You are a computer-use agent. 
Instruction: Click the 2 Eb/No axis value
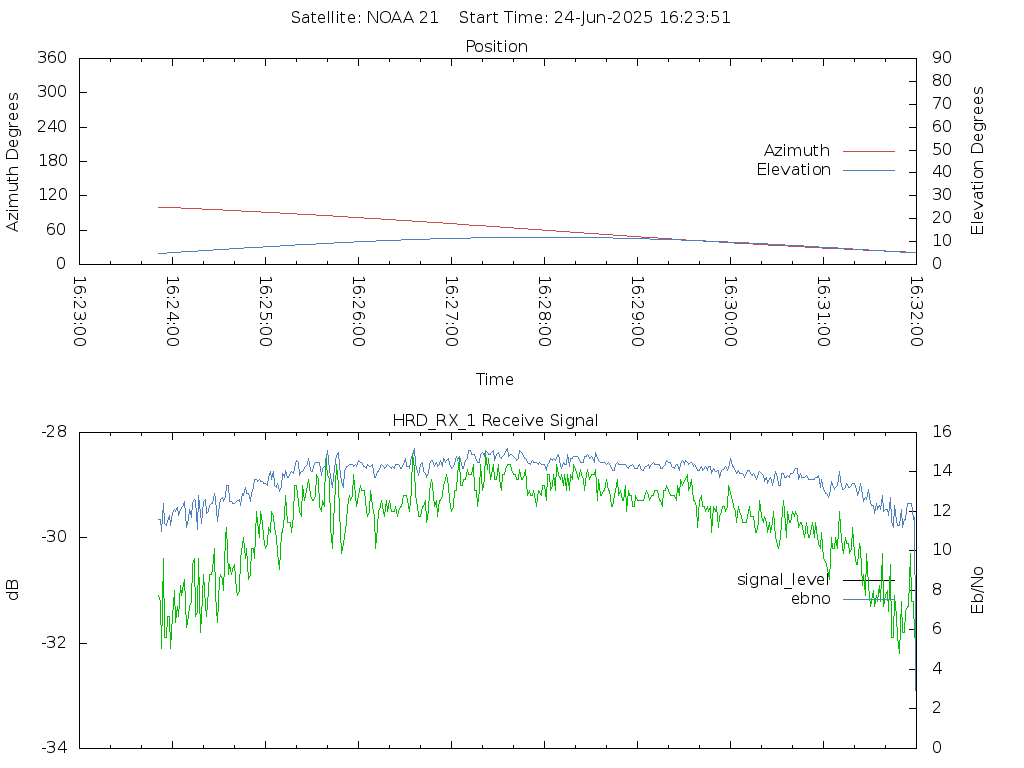pyautogui.click(x=936, y=708)
